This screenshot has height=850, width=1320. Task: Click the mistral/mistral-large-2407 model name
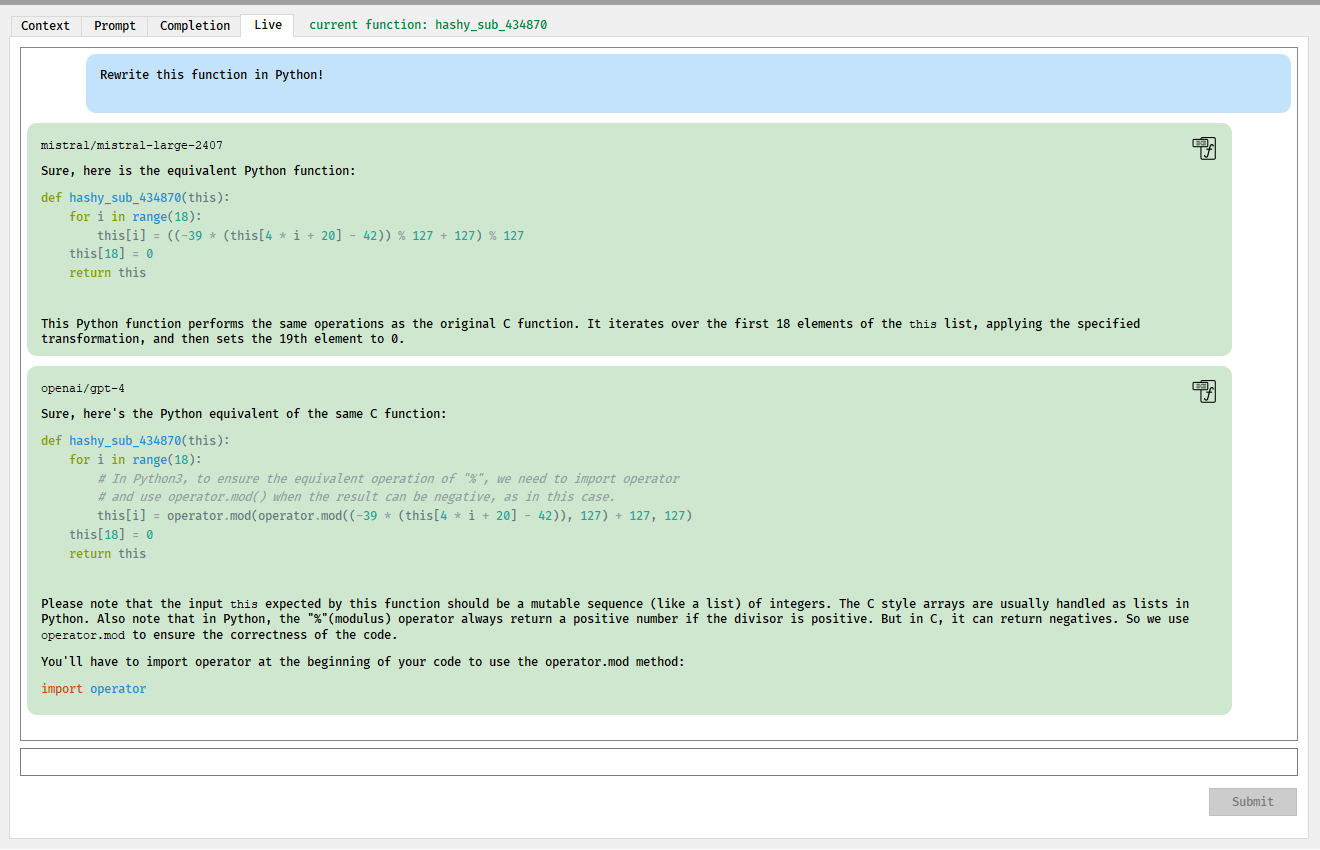(131, 146)
